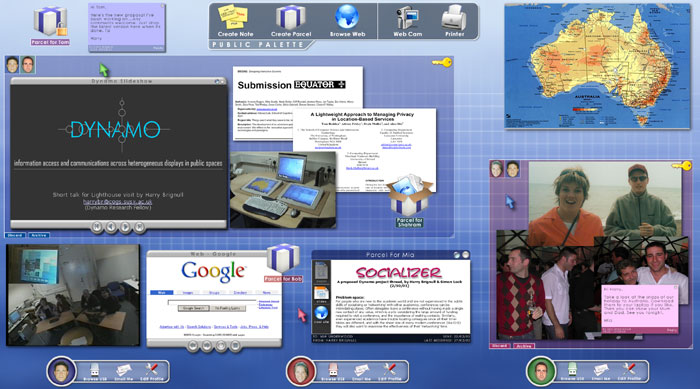Go to previous slide in Dynamo Slideshow

coord(111,227)
